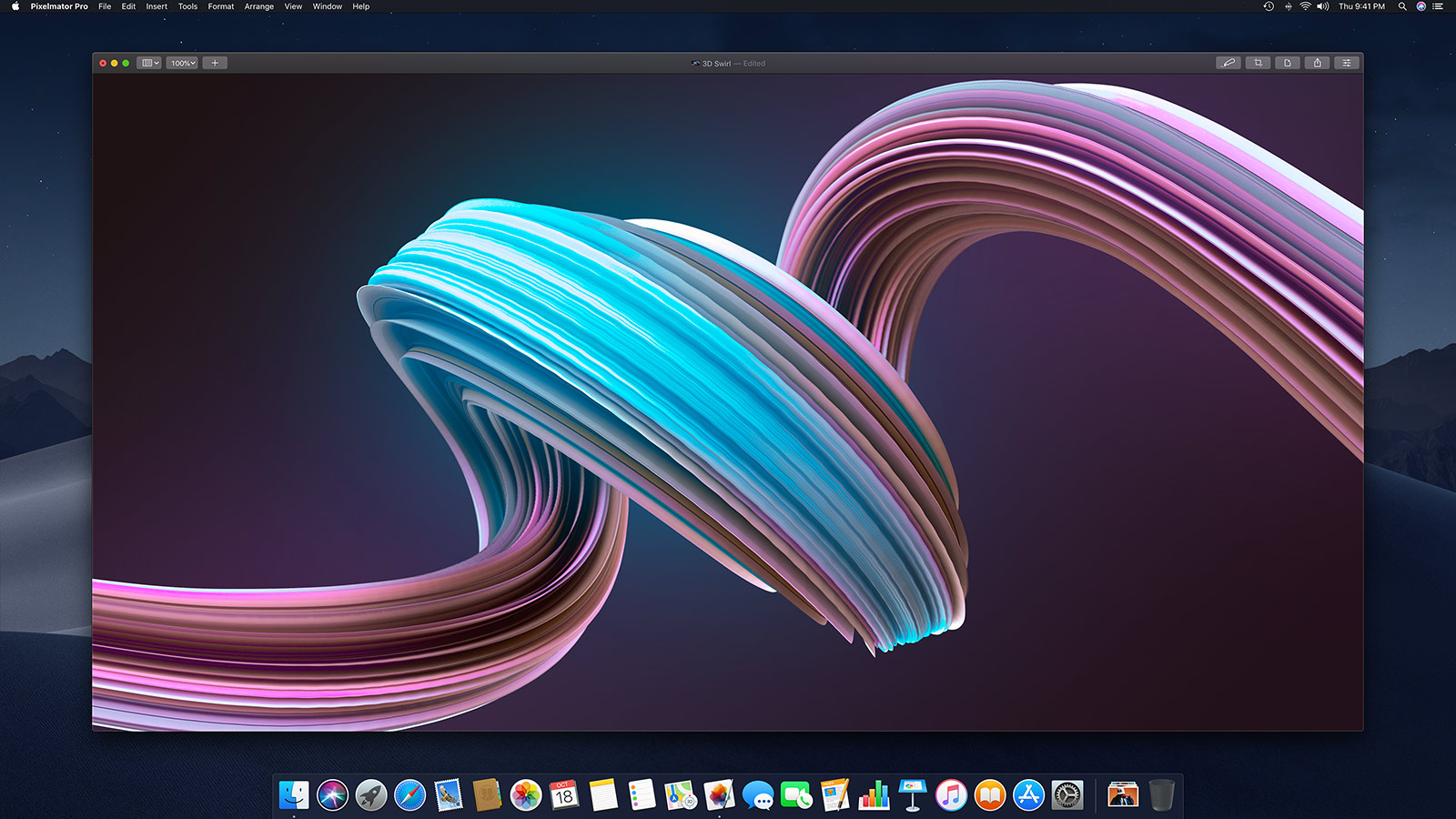This screenshot has width=1456, height=819.
Task: Activate Siri from the Dock
Action: [331, 794]
